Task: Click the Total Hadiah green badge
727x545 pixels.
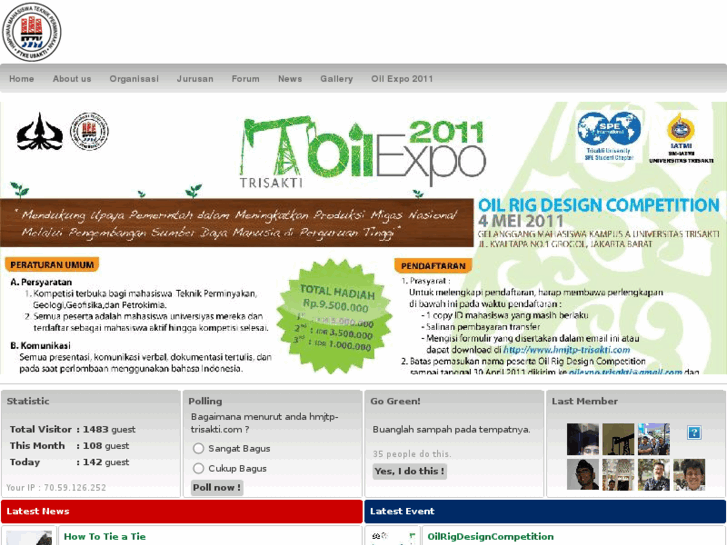Action: point(334,317)
